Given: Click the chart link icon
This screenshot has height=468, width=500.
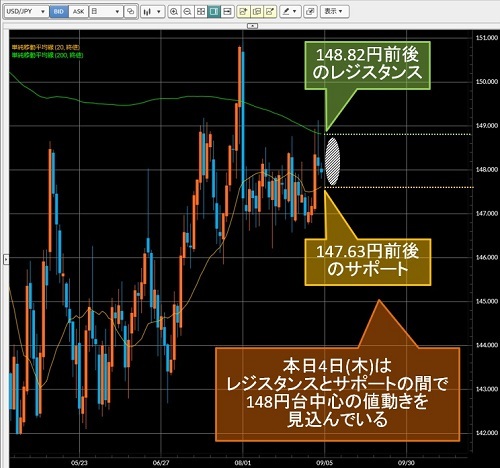Looking at the screenshot, I should [130, 12].
